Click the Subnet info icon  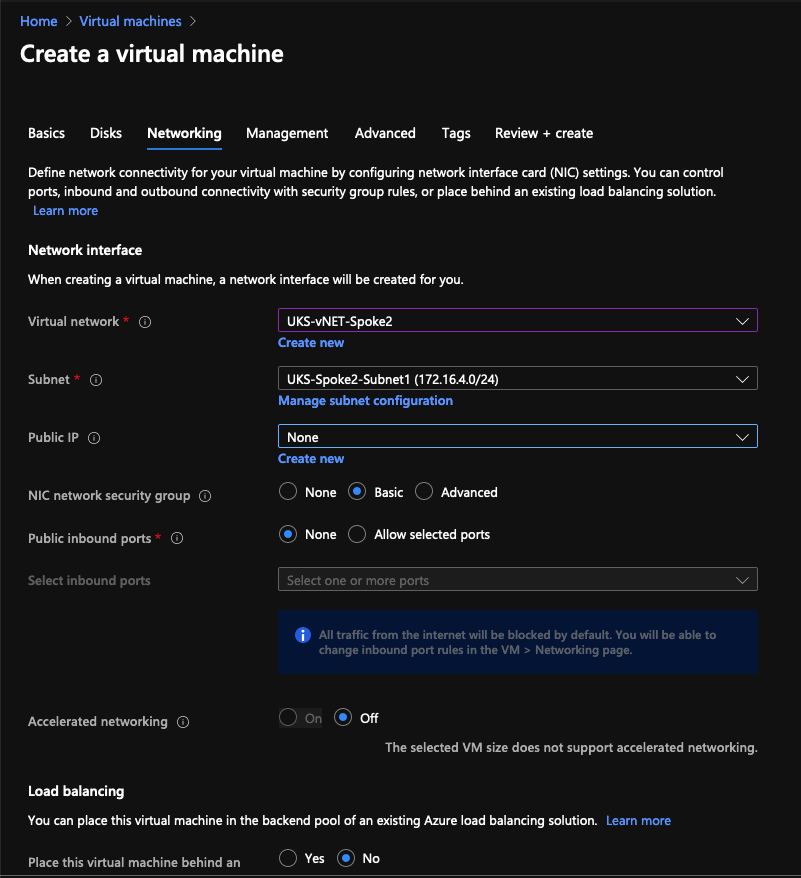[96, 380]
